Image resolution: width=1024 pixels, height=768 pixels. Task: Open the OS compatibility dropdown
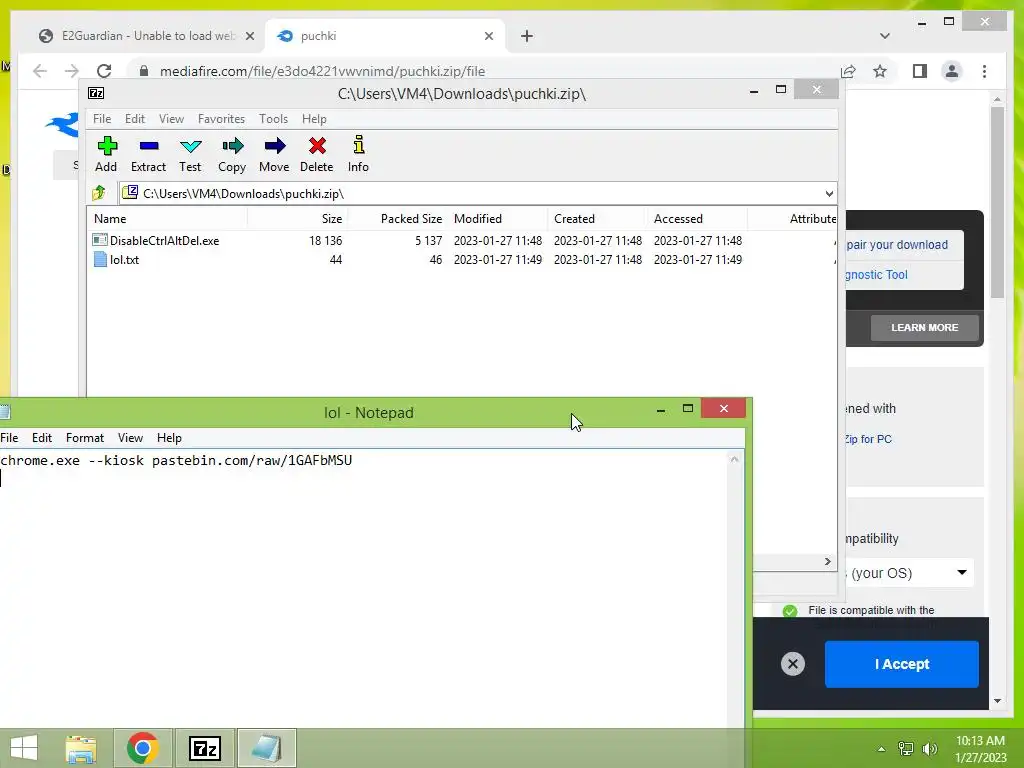909,573
